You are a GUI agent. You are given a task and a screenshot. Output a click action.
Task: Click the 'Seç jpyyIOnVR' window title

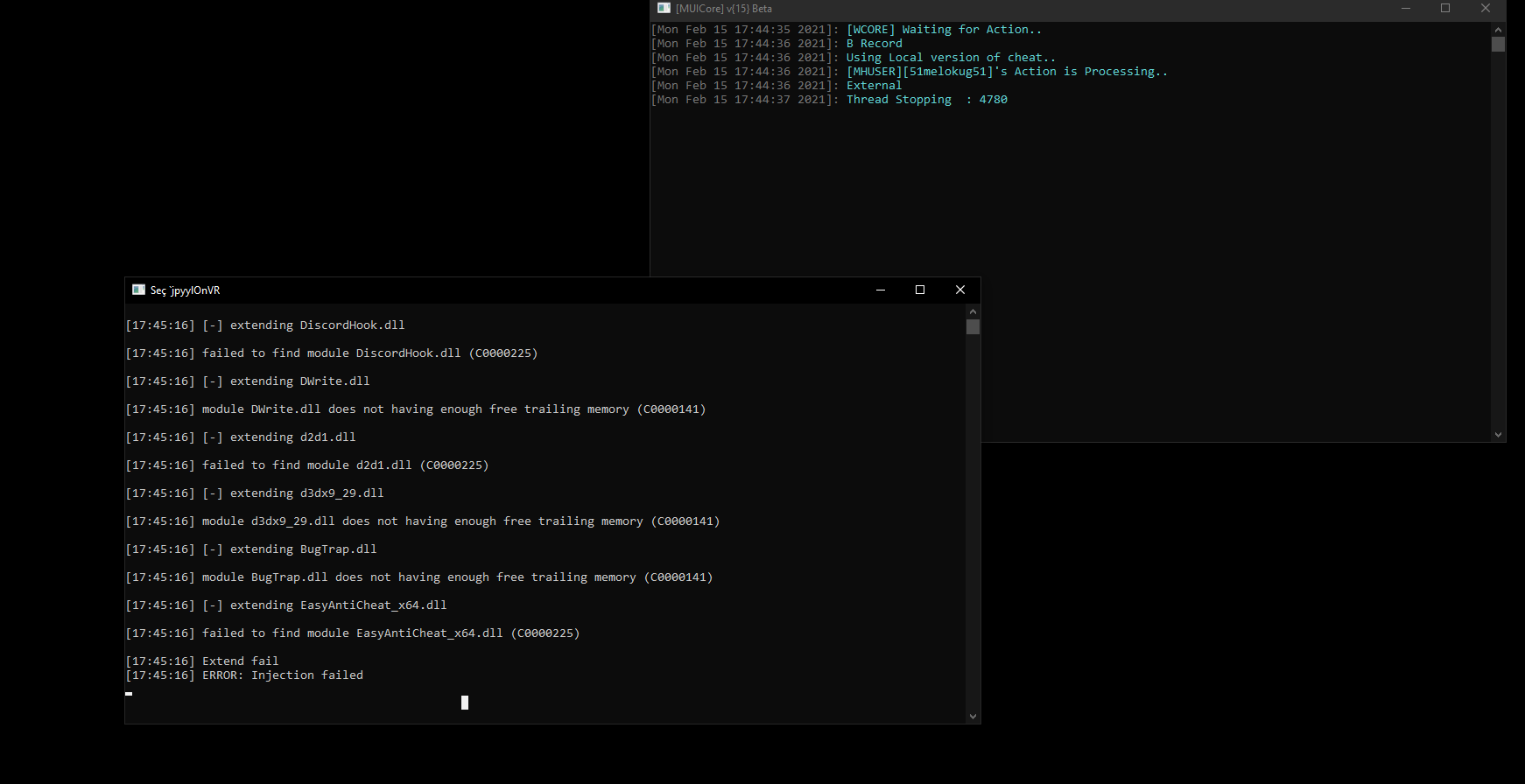pos(185,290)
